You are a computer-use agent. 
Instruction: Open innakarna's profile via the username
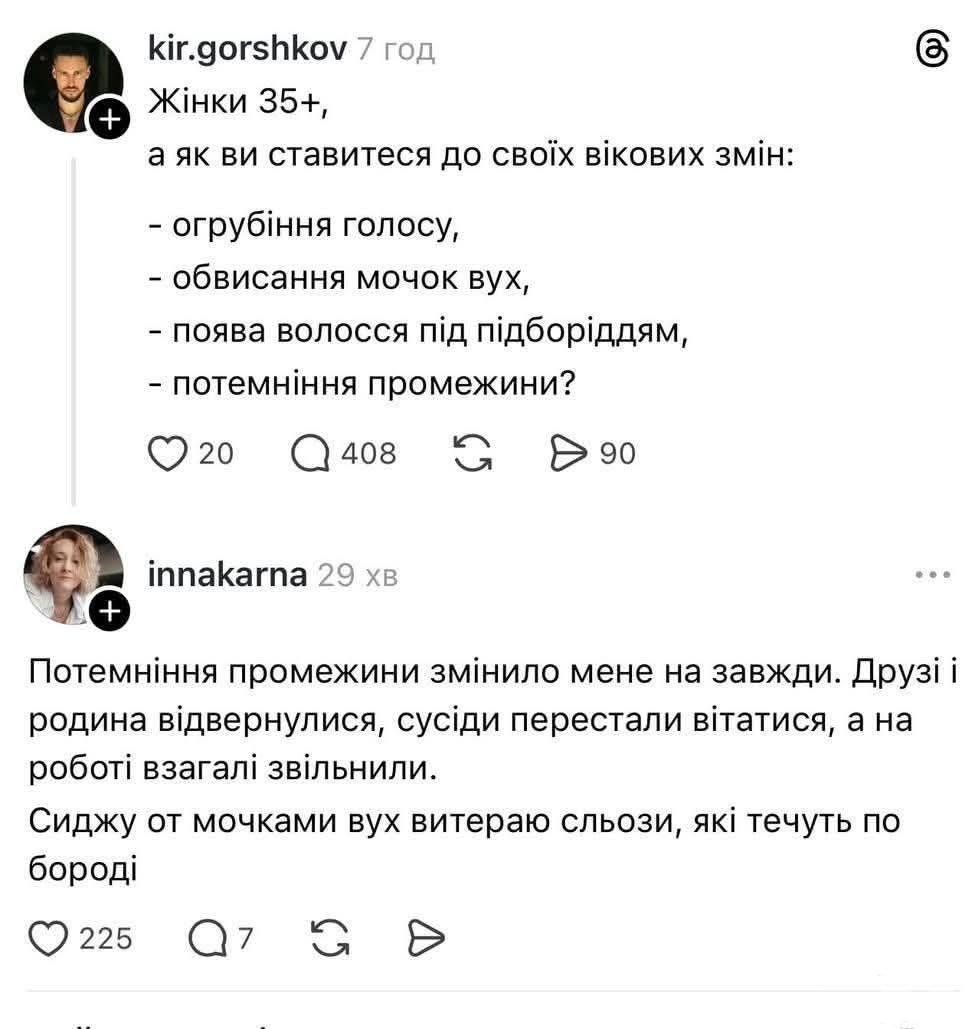coord(227,574)
